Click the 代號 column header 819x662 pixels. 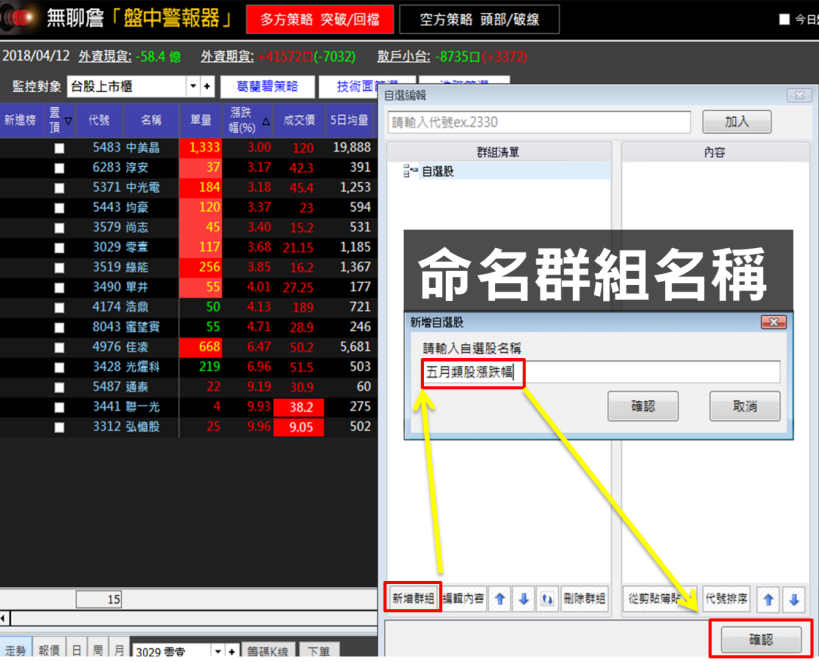99,120
